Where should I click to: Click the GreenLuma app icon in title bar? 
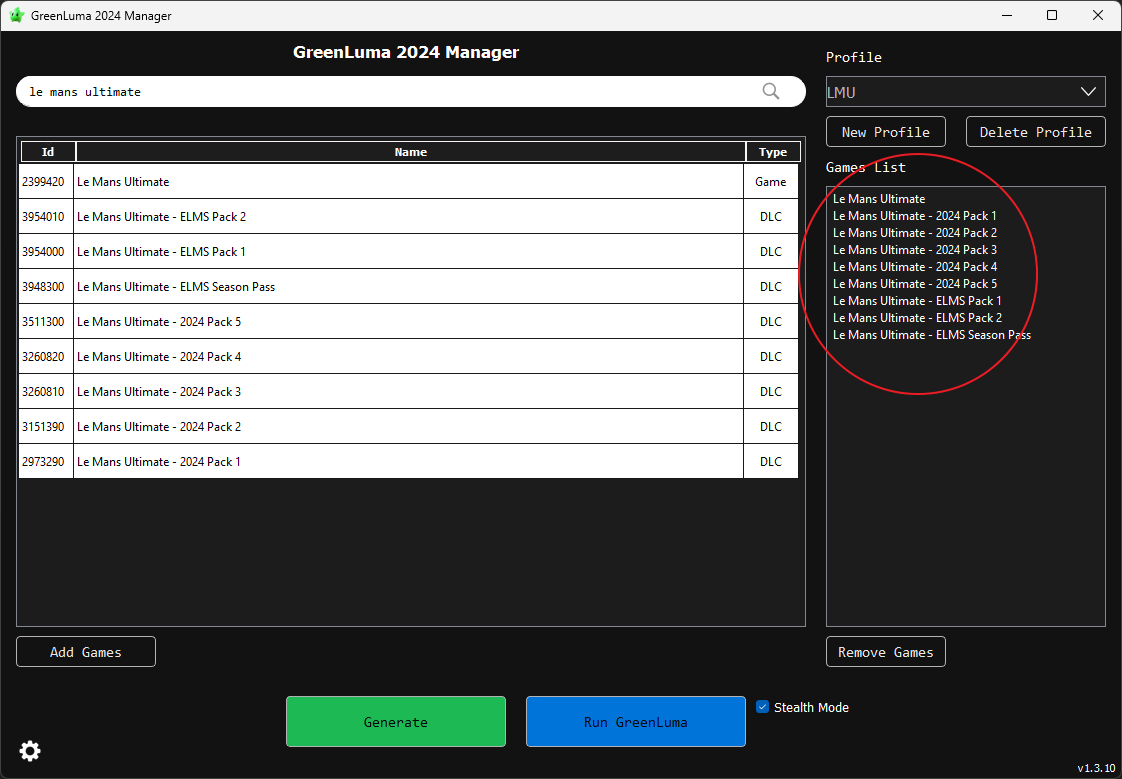[17, 15]
